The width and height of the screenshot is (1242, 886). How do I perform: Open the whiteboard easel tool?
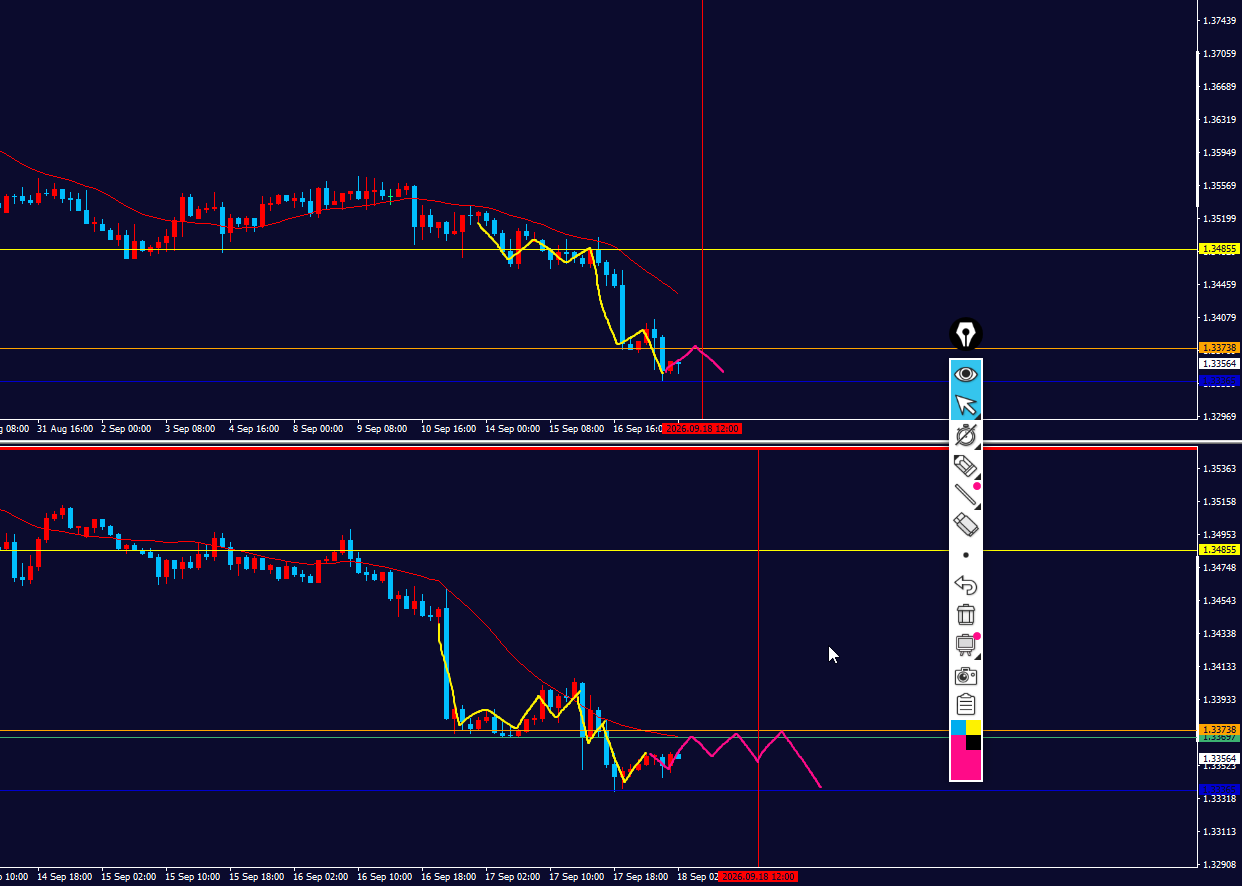[966, 645]
